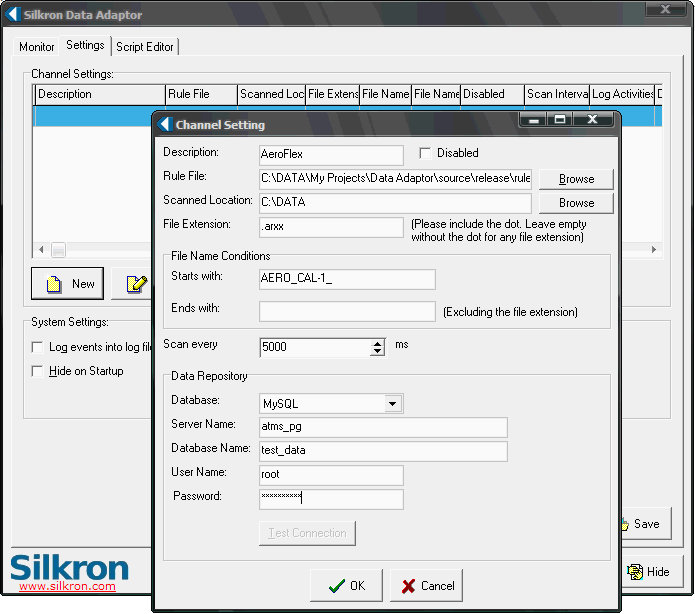This screenshot has width=695, height=614.
Task: Enable Log events into log file
Action: [x=38, y=347]
